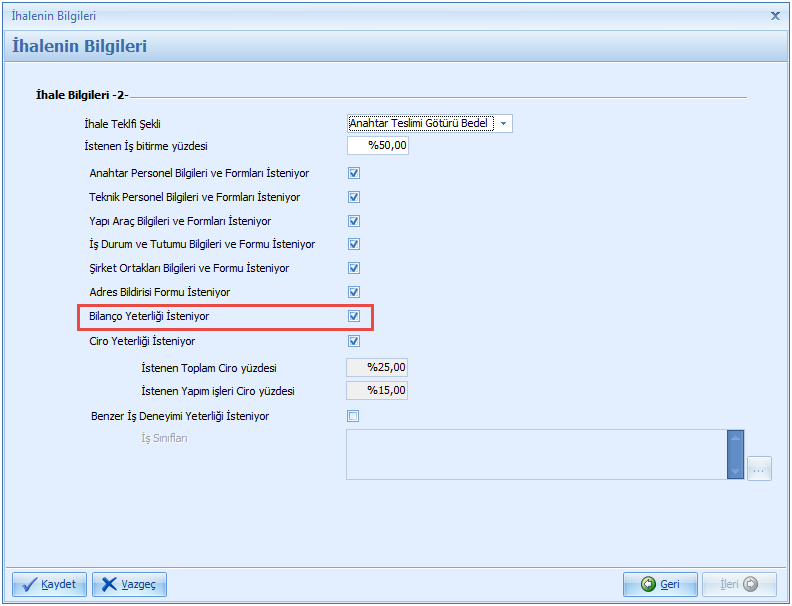Image resolution: width=792 pixels, height=606 pixels.
Task: Uncheck Anahtar Personel Bilgileri ve Formları
Action: (x=354, y=173)
